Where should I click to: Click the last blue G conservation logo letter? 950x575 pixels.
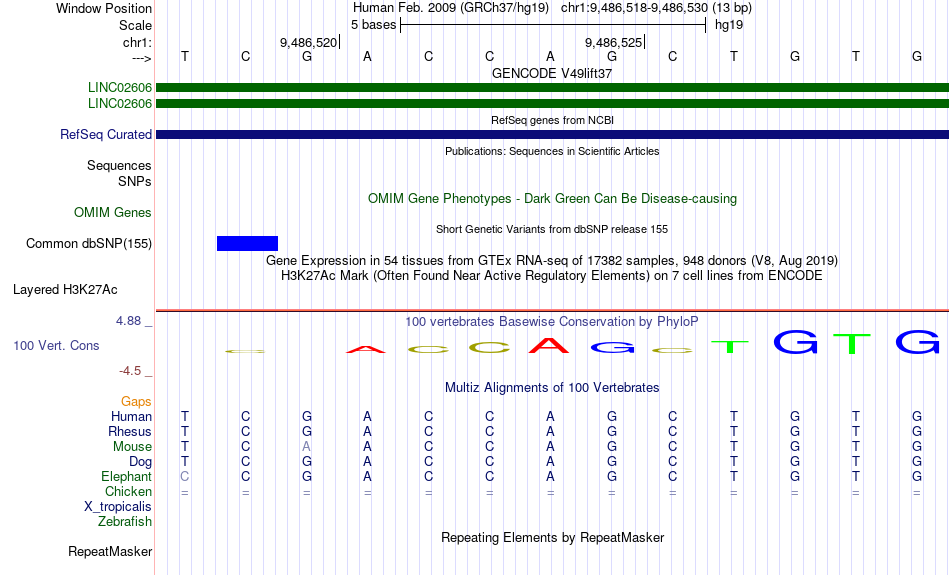point(917,342)
